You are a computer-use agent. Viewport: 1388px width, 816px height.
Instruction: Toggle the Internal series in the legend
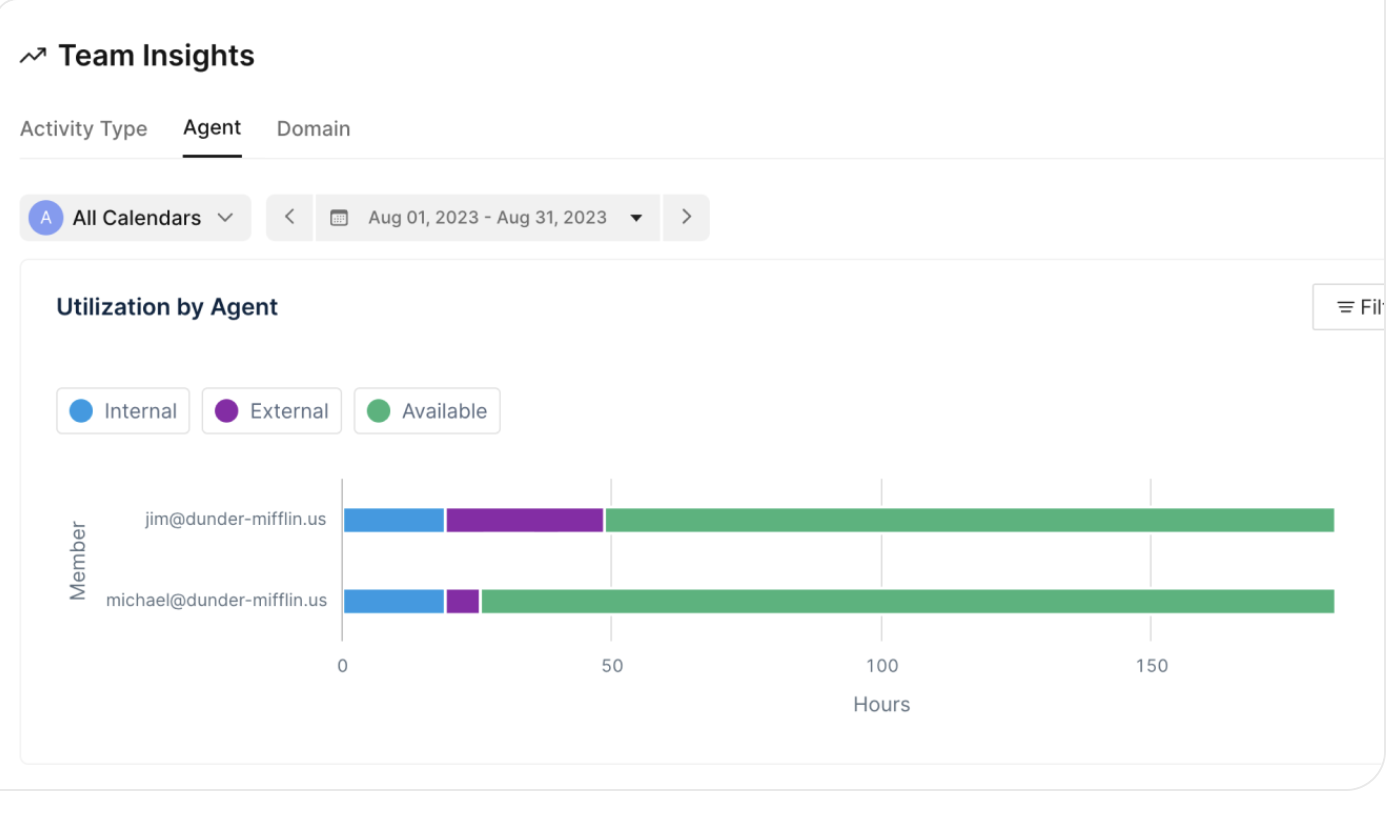point(122,410)
